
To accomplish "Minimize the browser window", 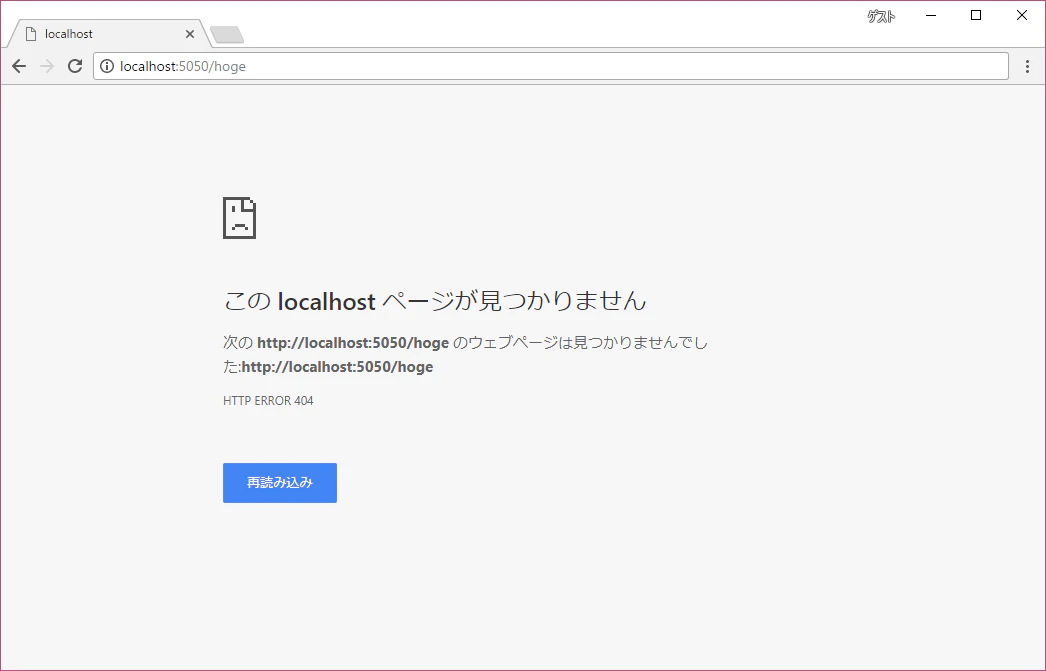I will click(x=931, y=15).
